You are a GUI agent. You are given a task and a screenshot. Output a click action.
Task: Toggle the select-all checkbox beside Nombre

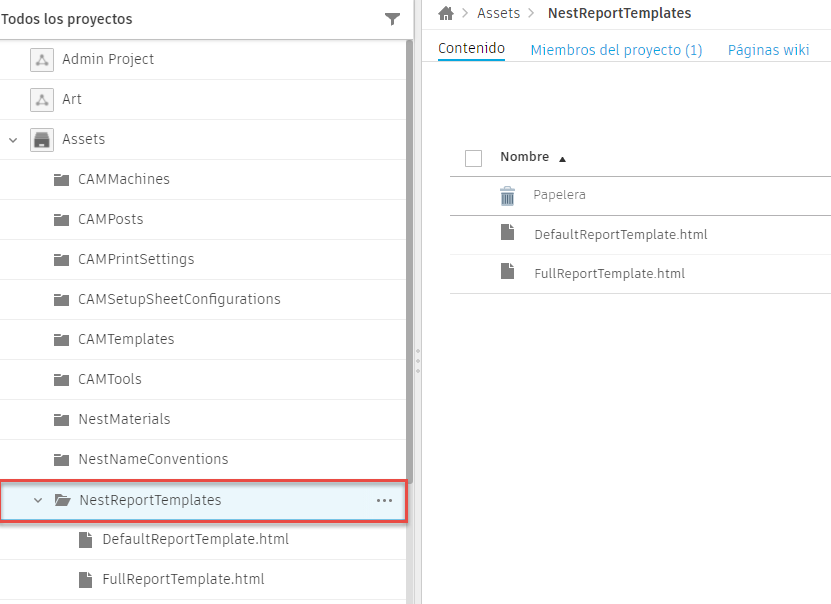click(474, 158)
